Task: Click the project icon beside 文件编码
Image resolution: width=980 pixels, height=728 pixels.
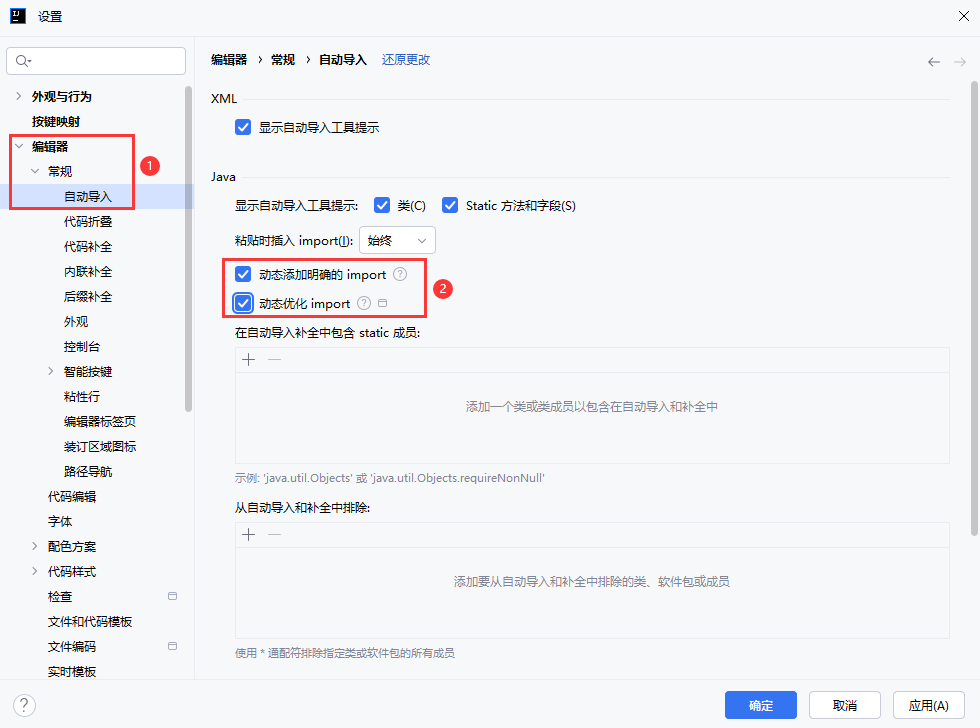Action: pyautogui.click(x=172, y=646)
